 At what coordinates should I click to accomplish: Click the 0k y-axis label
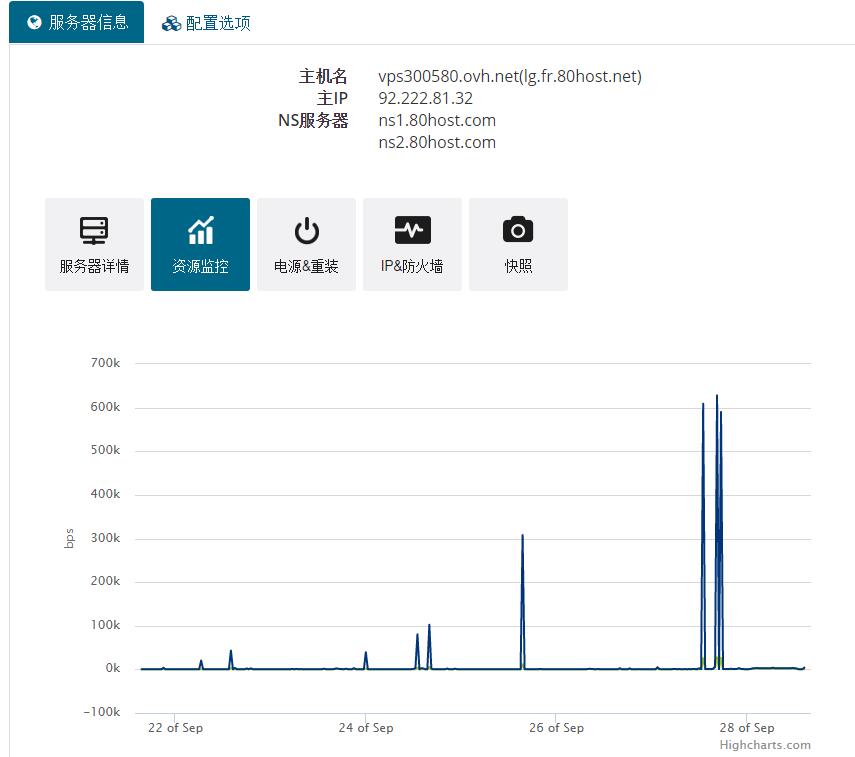[x=113, y=669]
